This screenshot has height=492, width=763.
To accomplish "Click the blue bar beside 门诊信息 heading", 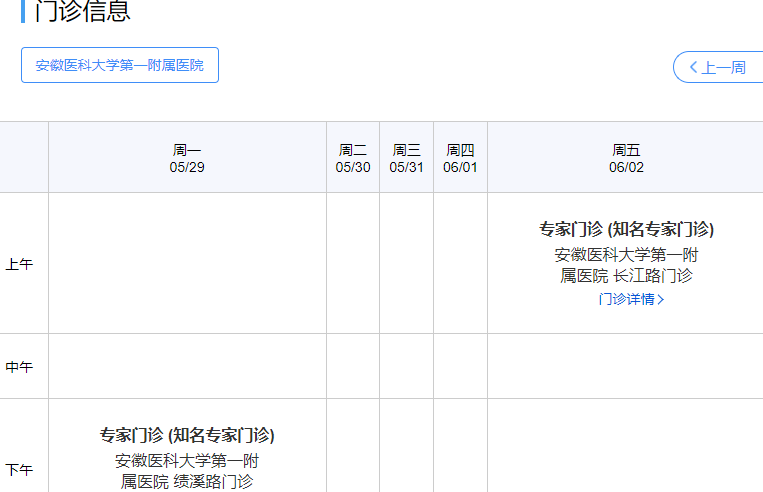I will click(23, 11).
